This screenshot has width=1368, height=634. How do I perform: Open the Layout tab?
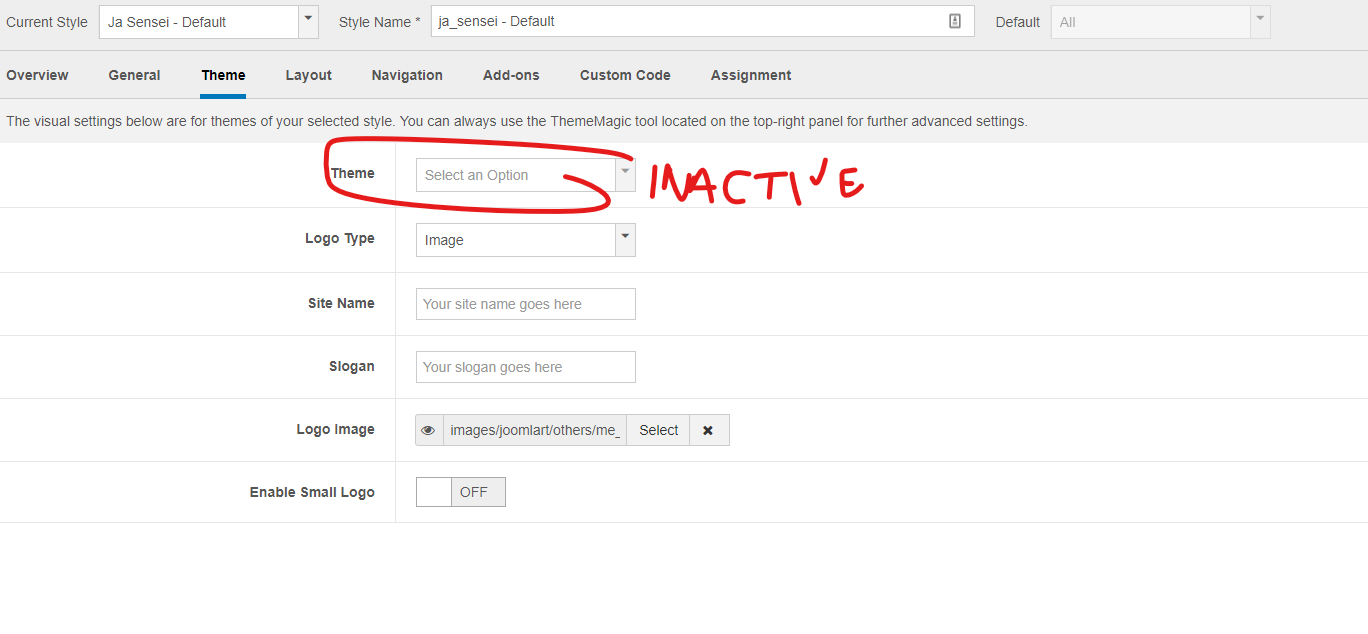tap(308, 75)
